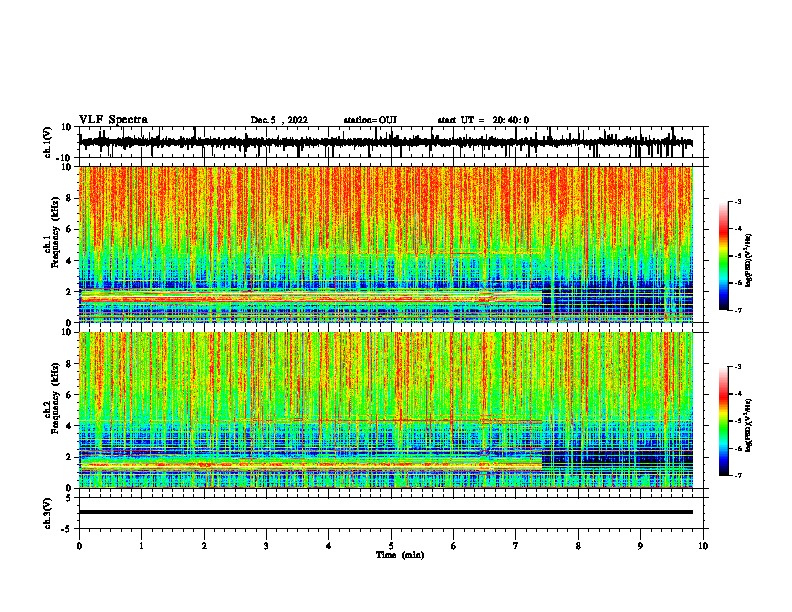Click the "-5" tick on ch.3(V) axis

67,529
